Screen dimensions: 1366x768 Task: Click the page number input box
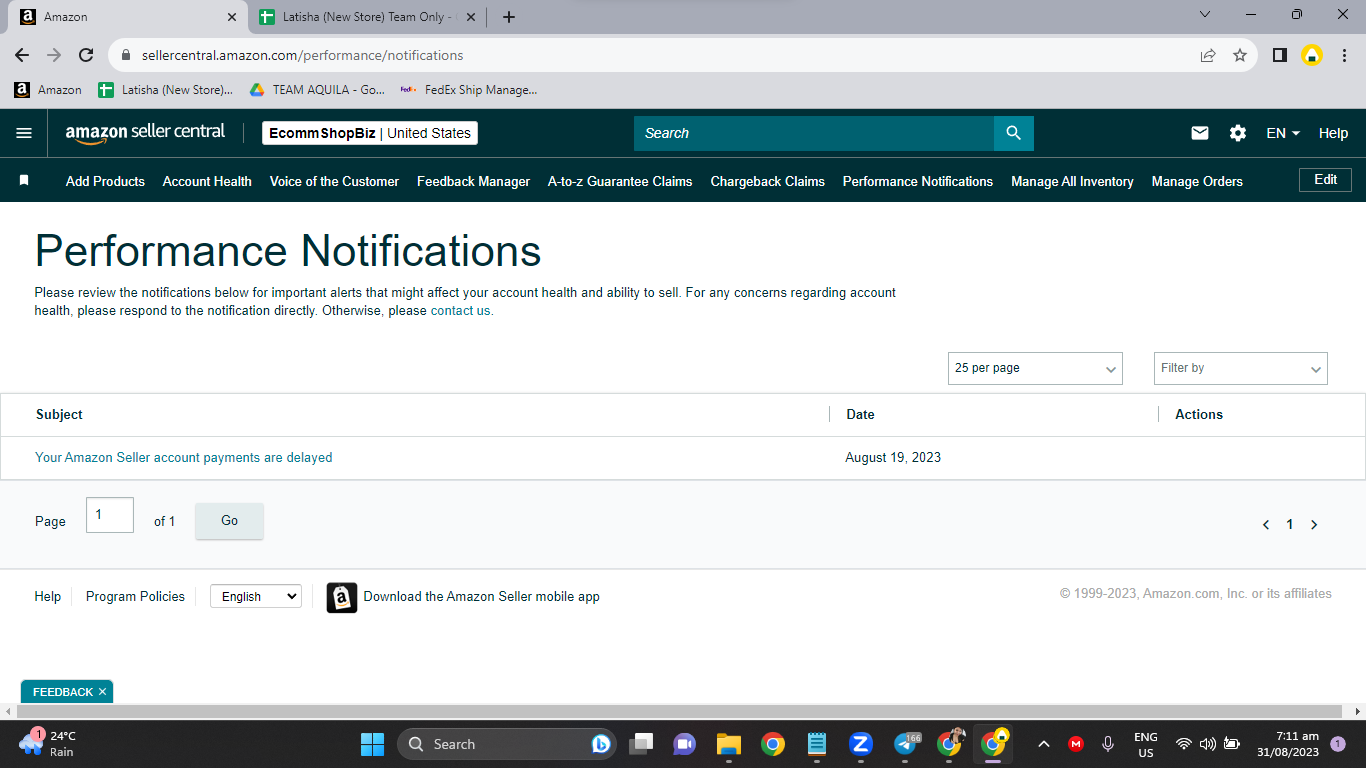(x=110, y=515)
